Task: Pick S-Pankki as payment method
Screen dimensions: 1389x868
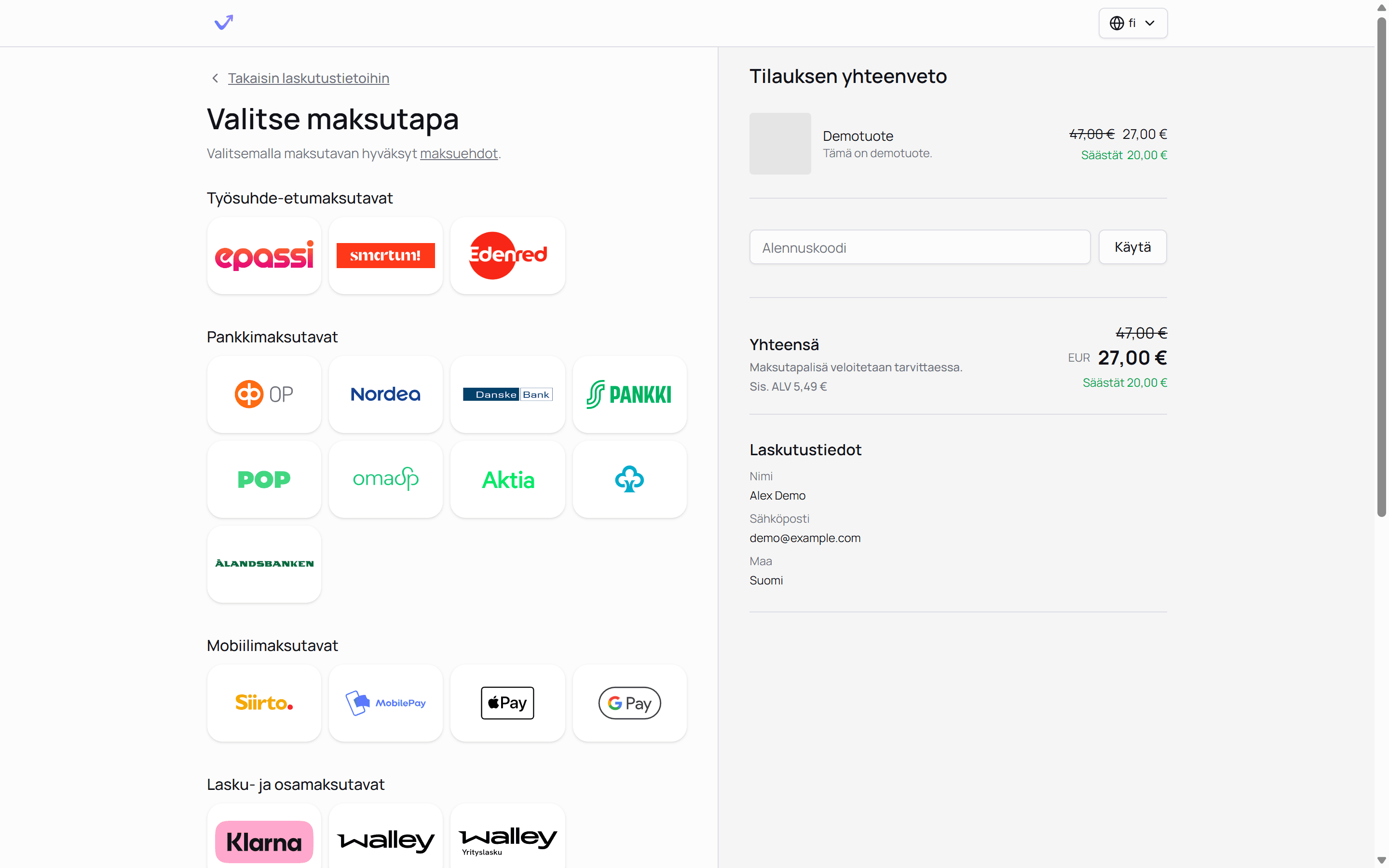Action: (x=629, y=394)
